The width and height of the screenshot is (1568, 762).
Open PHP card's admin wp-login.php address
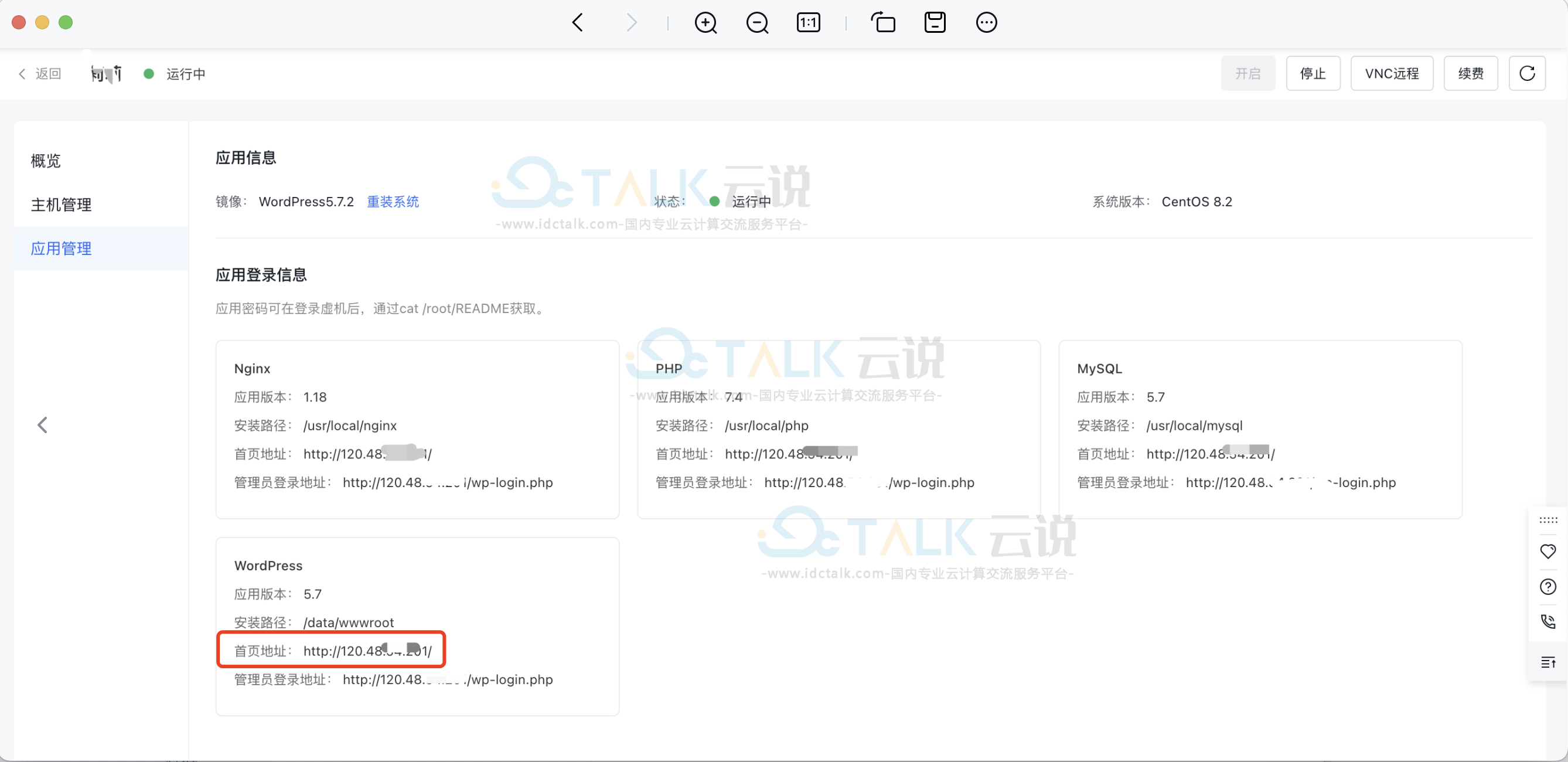click(869, 482)
